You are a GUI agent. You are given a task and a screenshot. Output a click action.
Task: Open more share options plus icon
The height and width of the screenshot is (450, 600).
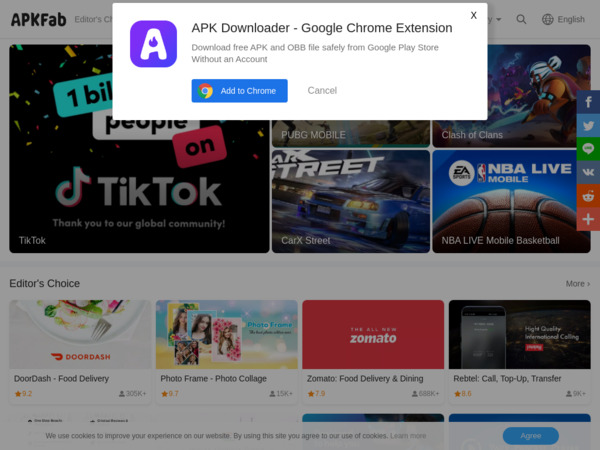click(588, 219)
